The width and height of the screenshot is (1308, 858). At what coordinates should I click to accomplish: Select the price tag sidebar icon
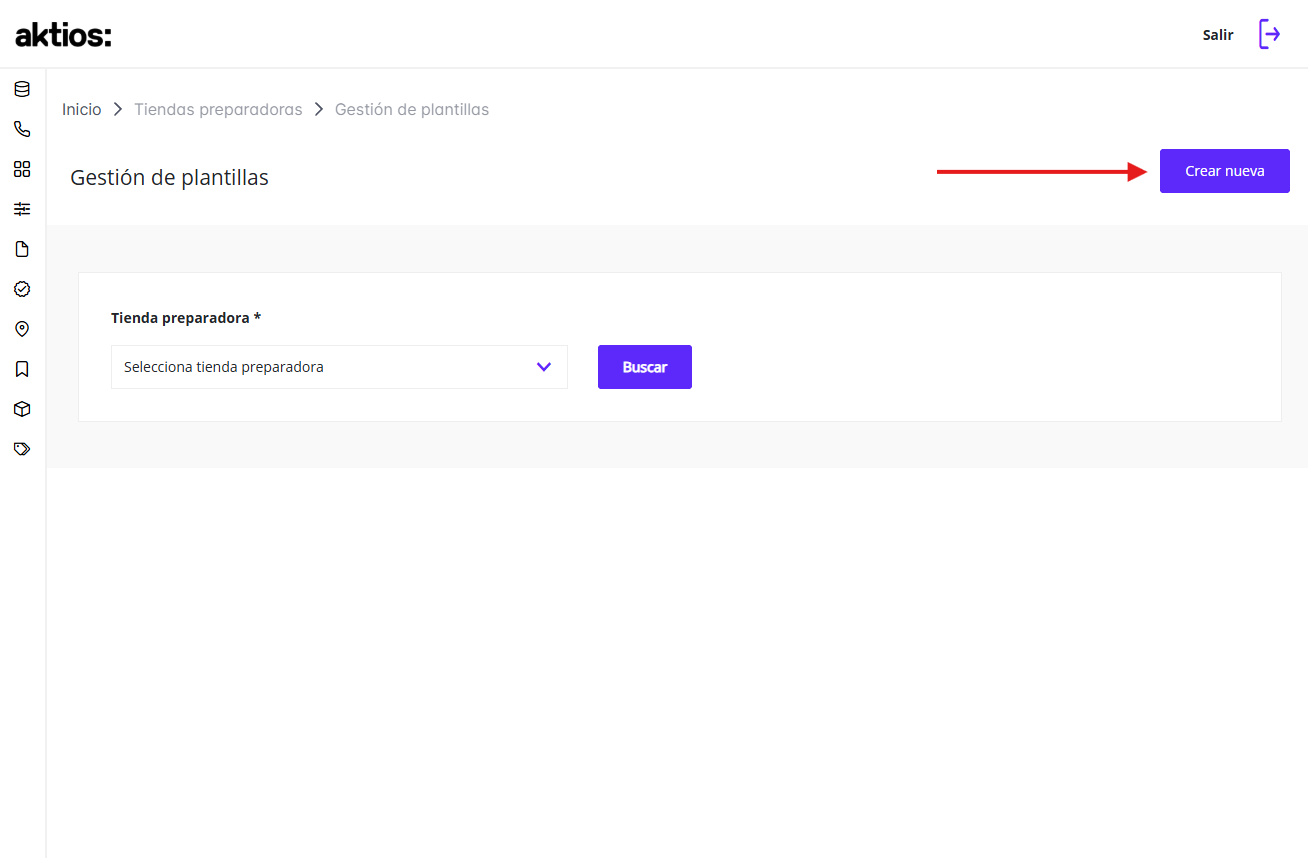(x=22, y=449)
